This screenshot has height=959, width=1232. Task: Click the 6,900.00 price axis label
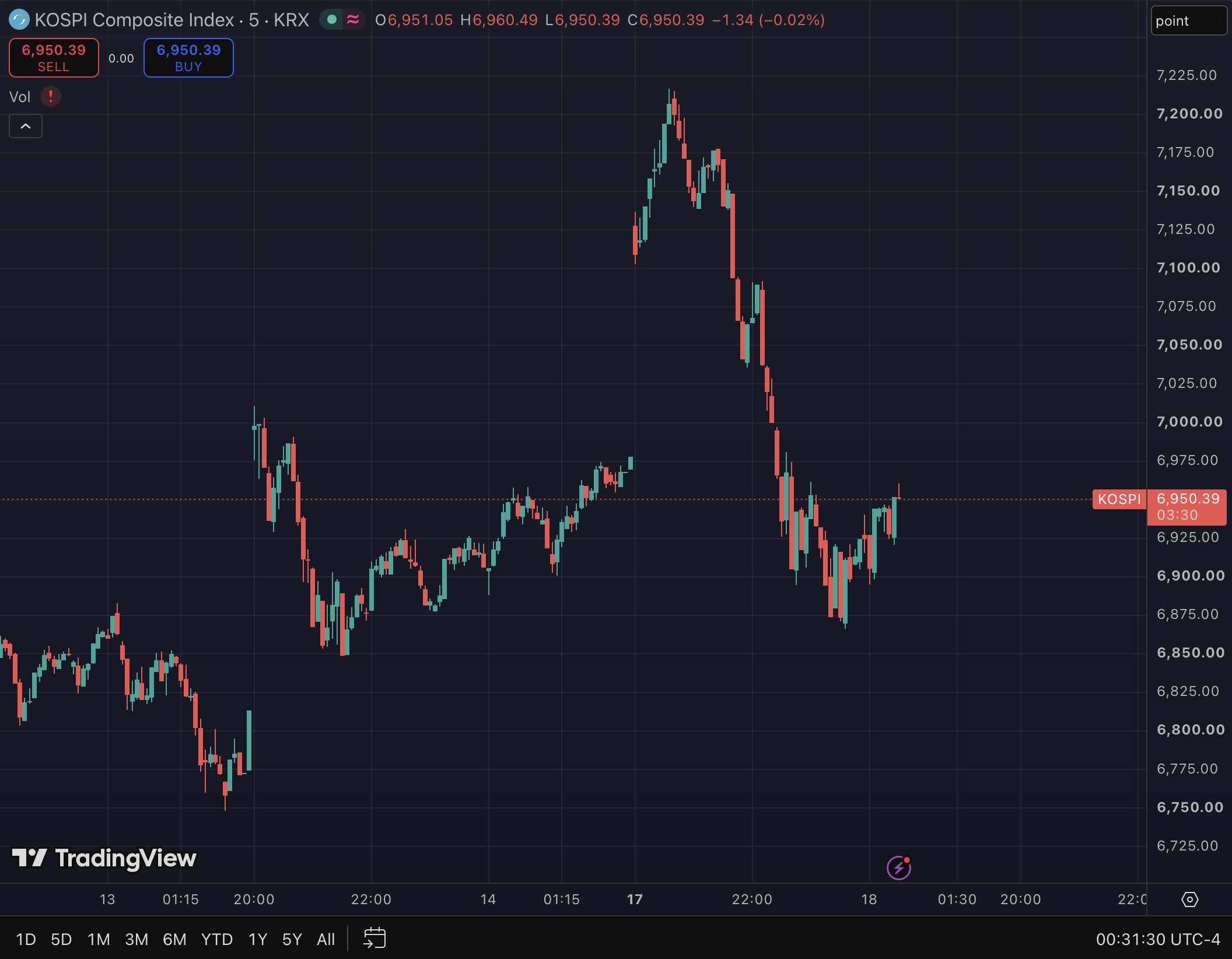pyautogui.click(x=1191, y=576)
